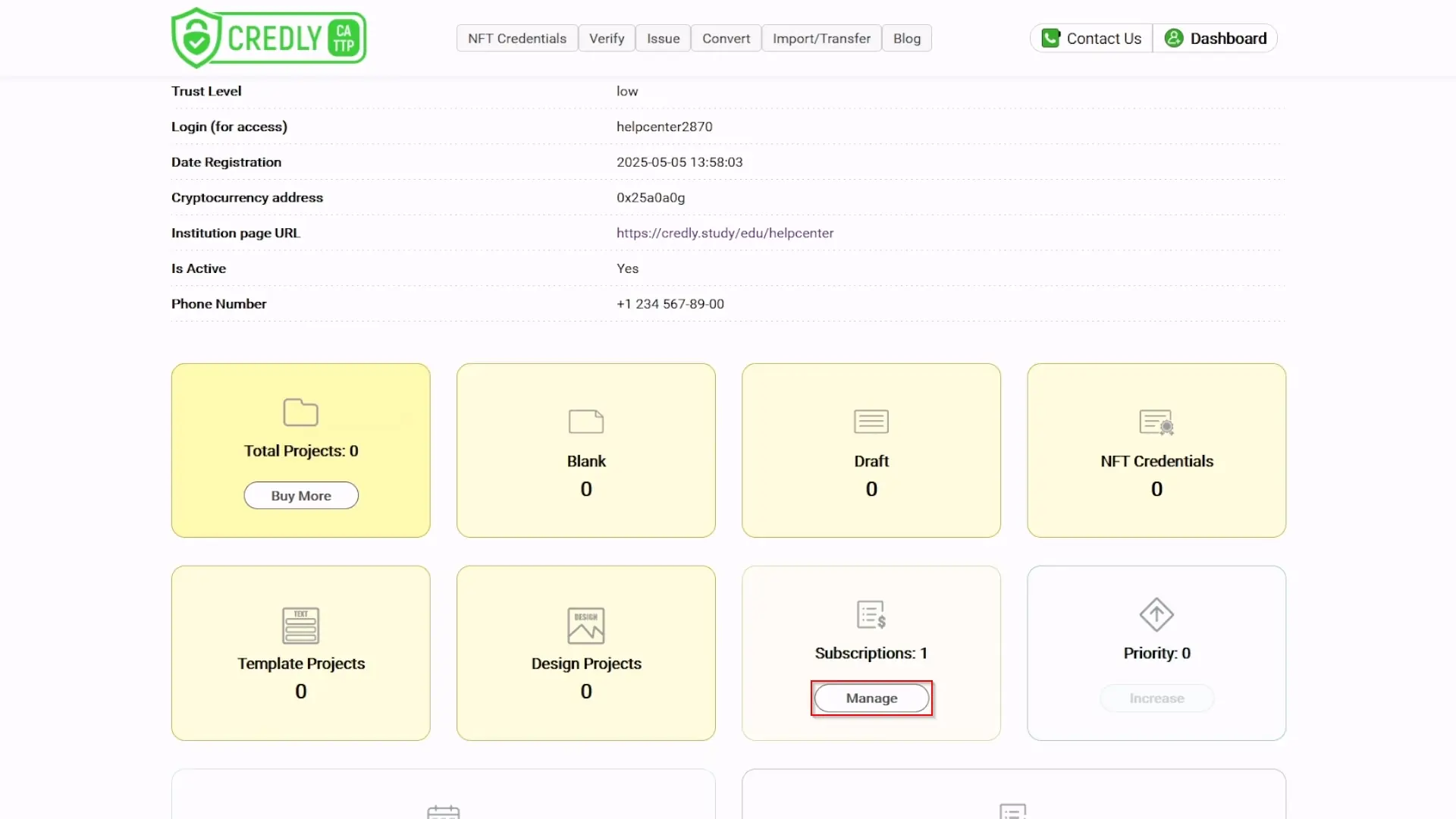Viewport: 1456px width, 819px height.
Task: Select the Template Projects card count
Action: [x=301, y=692]
